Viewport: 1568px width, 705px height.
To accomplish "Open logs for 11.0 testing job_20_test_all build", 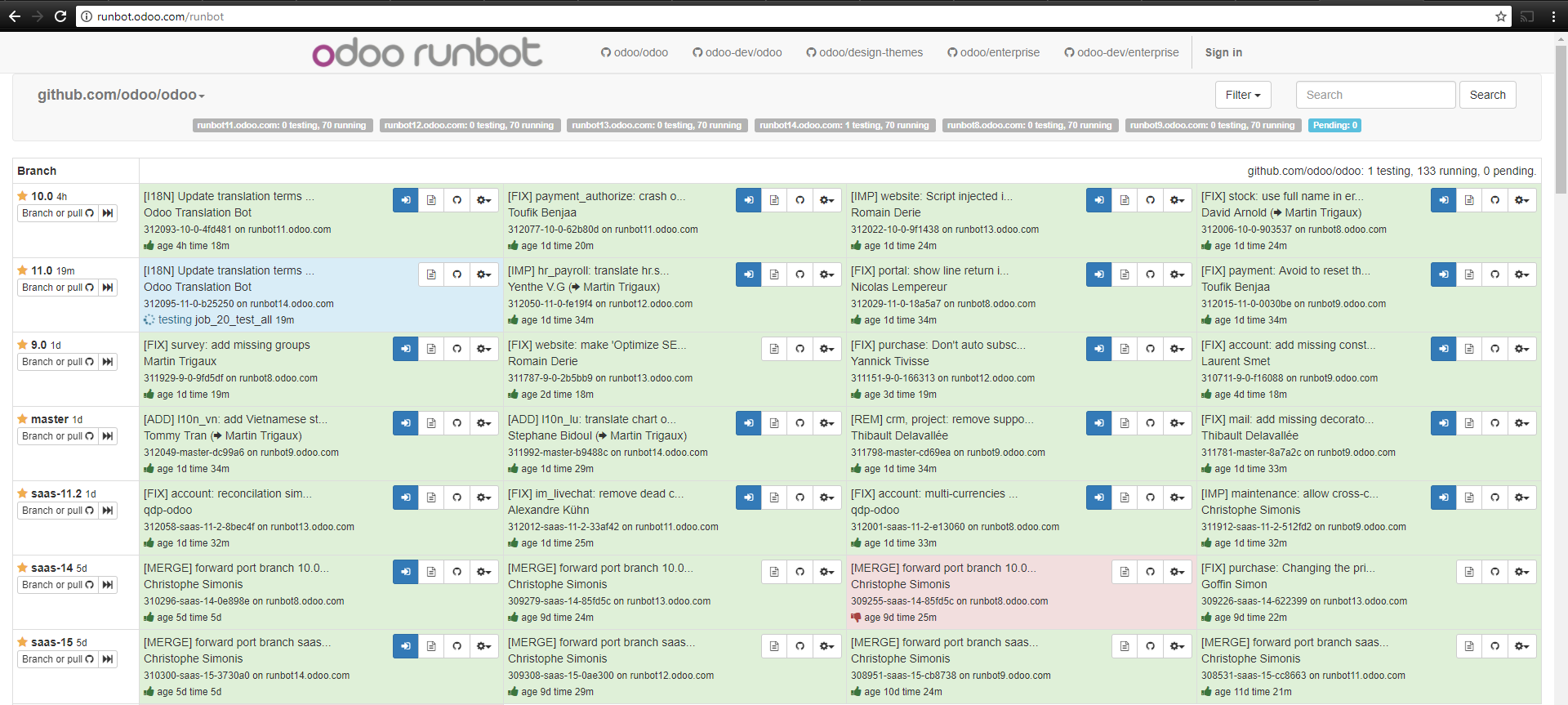I will tap(431, 274).
